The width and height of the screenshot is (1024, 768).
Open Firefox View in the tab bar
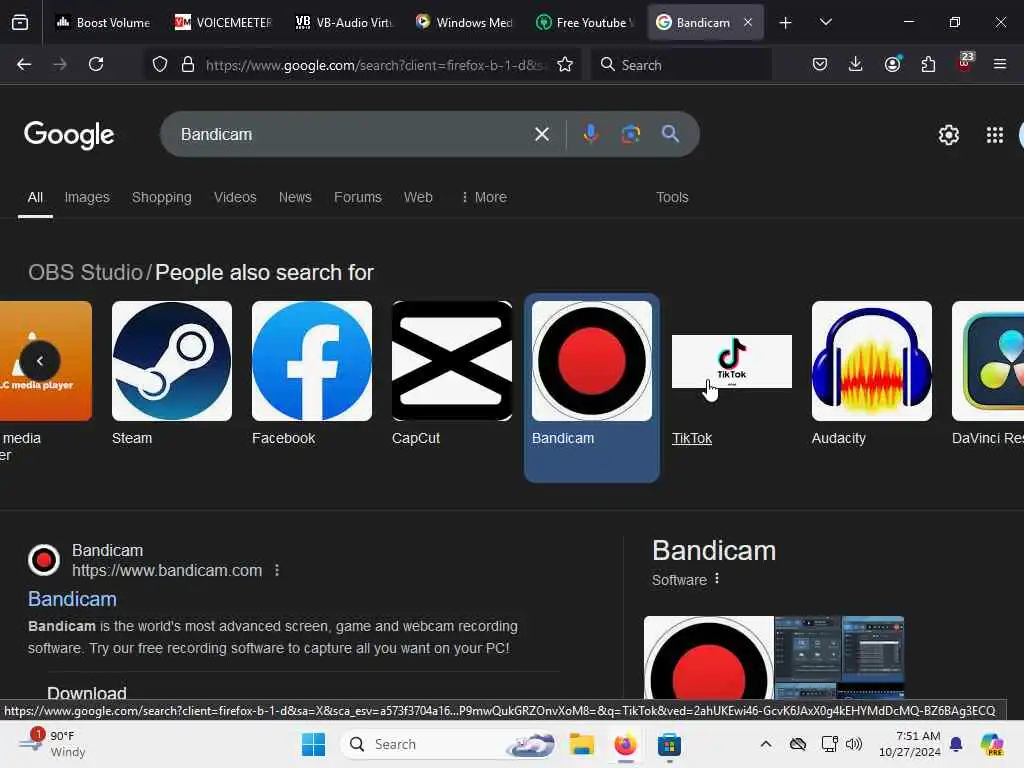pyautogui.click(x=20, y=22)
